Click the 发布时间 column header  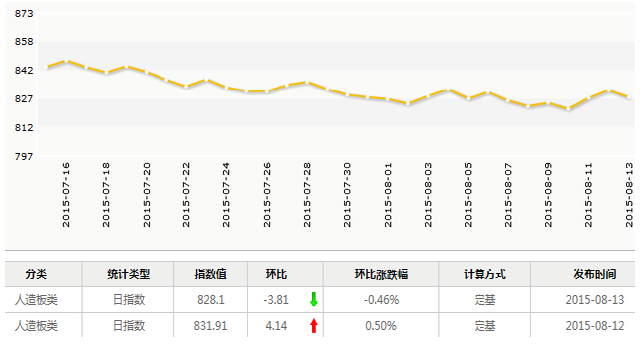595,274
